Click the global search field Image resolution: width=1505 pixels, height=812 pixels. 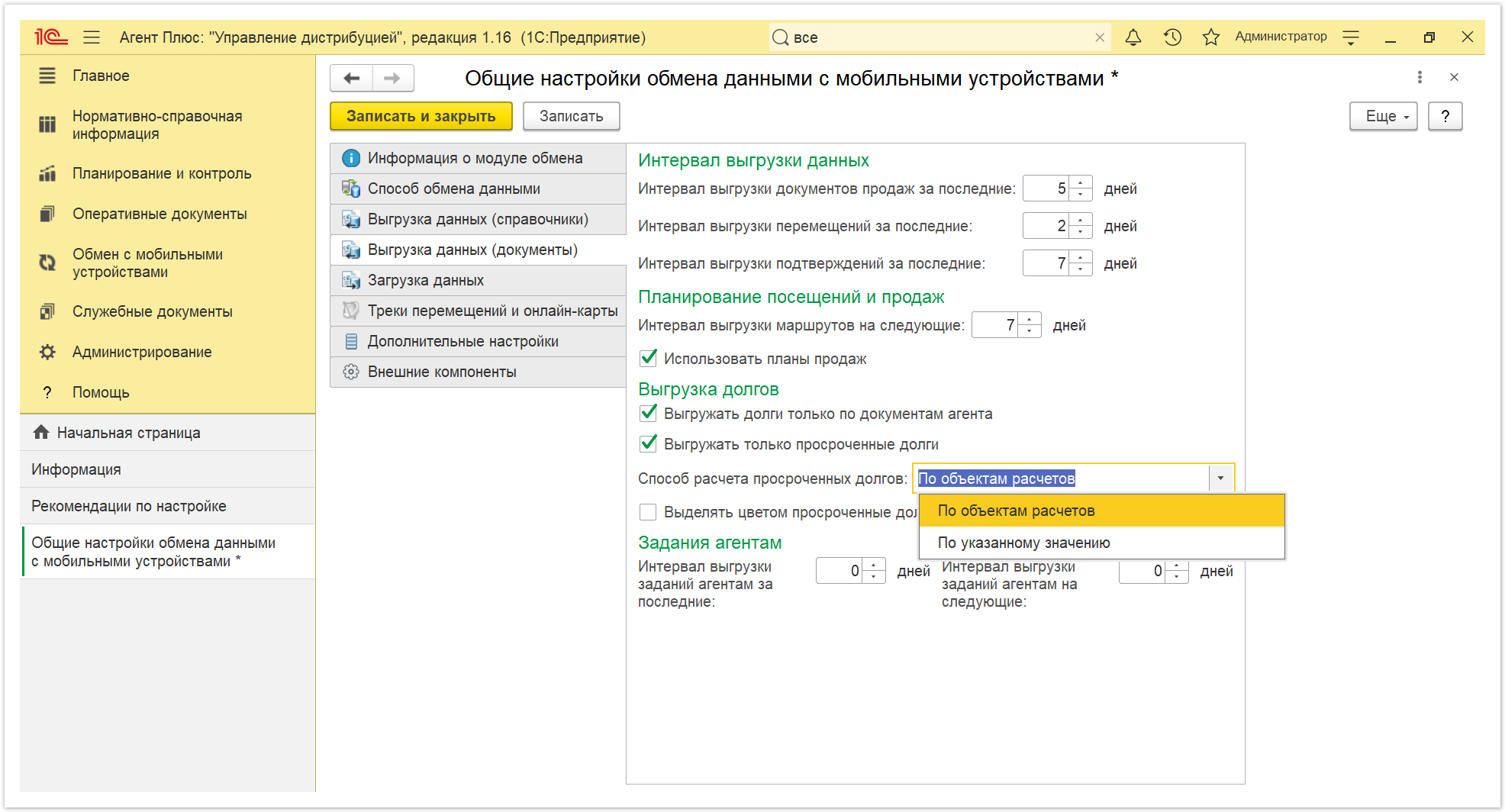[939, 37]
